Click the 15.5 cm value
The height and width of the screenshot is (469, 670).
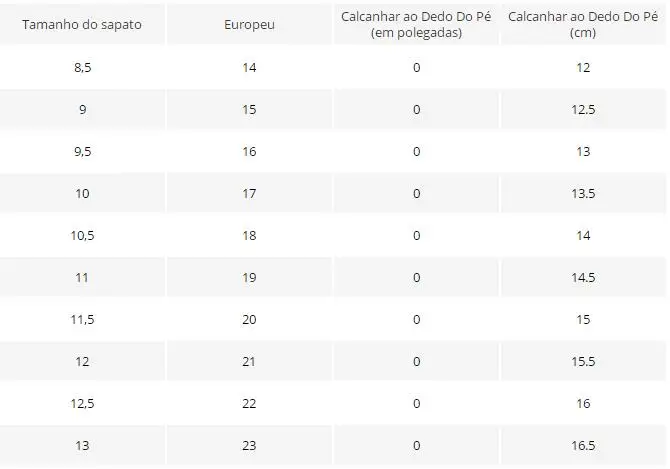point(583,362)
